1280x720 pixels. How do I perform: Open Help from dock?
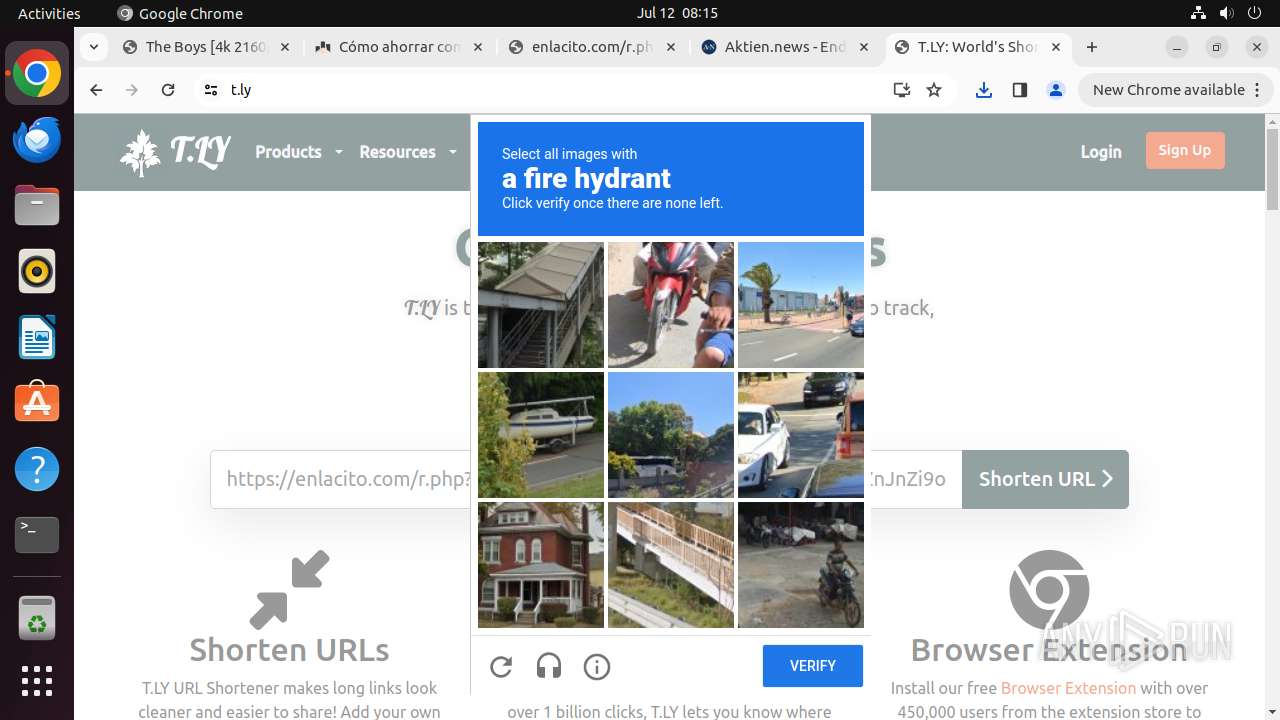tap(37, 469)
